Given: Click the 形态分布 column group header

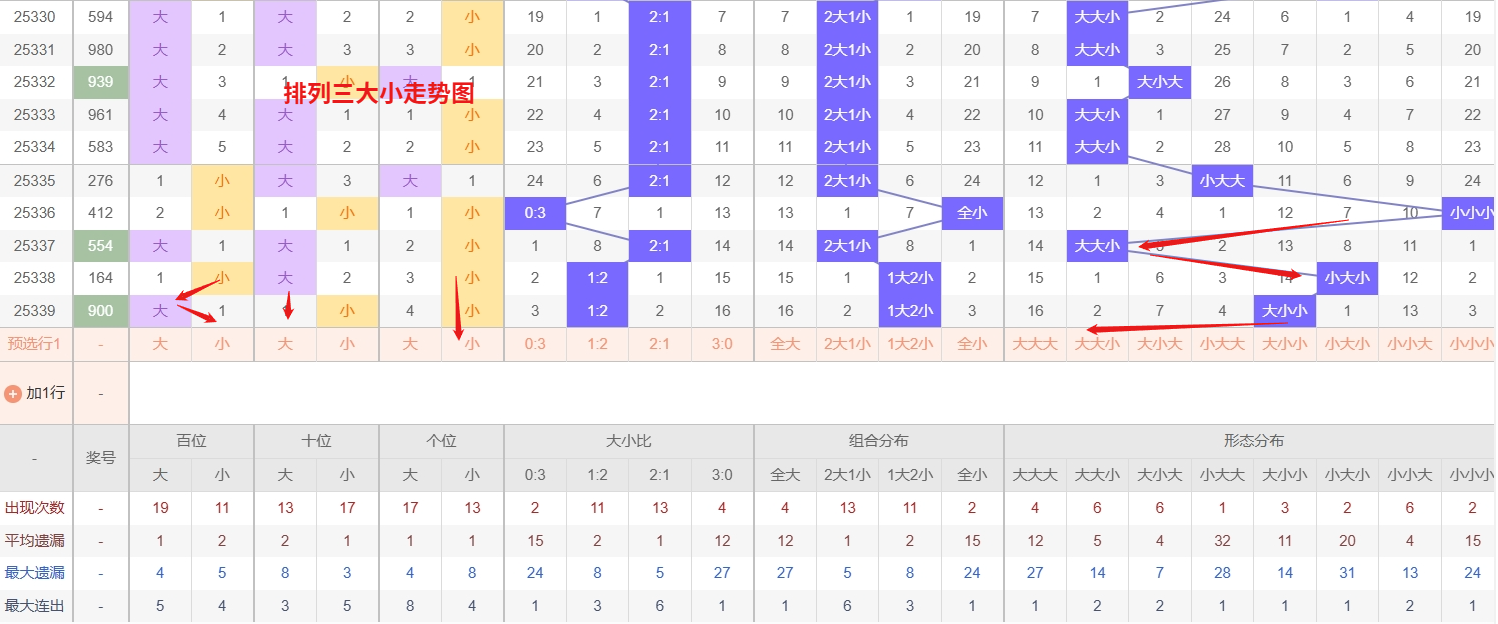Looking at the screenshot, I should pyautogui.click(x=1254, y=441).
